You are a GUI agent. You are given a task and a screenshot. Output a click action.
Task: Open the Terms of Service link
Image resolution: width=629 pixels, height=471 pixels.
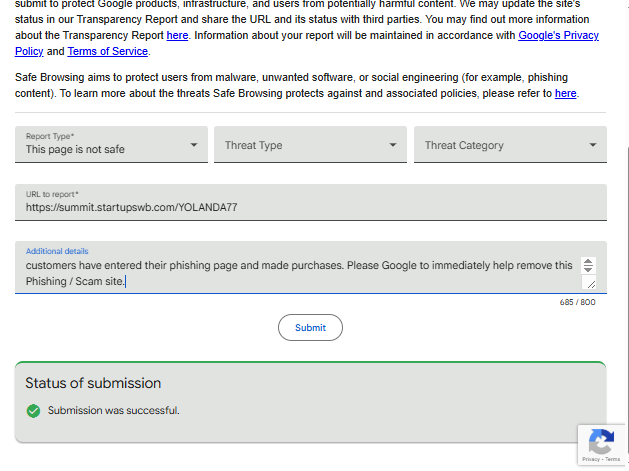(108, 51)
